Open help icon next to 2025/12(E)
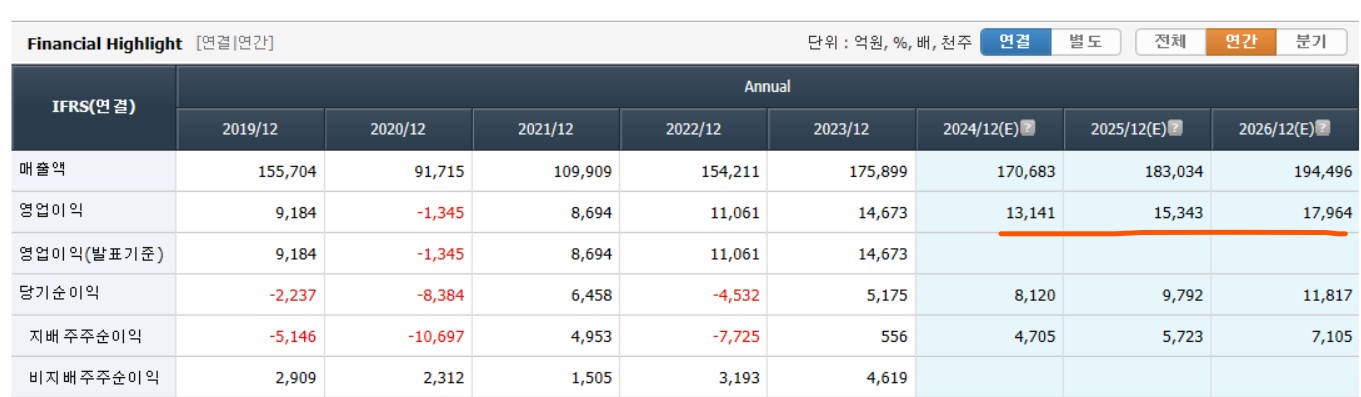The height and width of the screenshot is (397, 1361). tap(1175, 129)
